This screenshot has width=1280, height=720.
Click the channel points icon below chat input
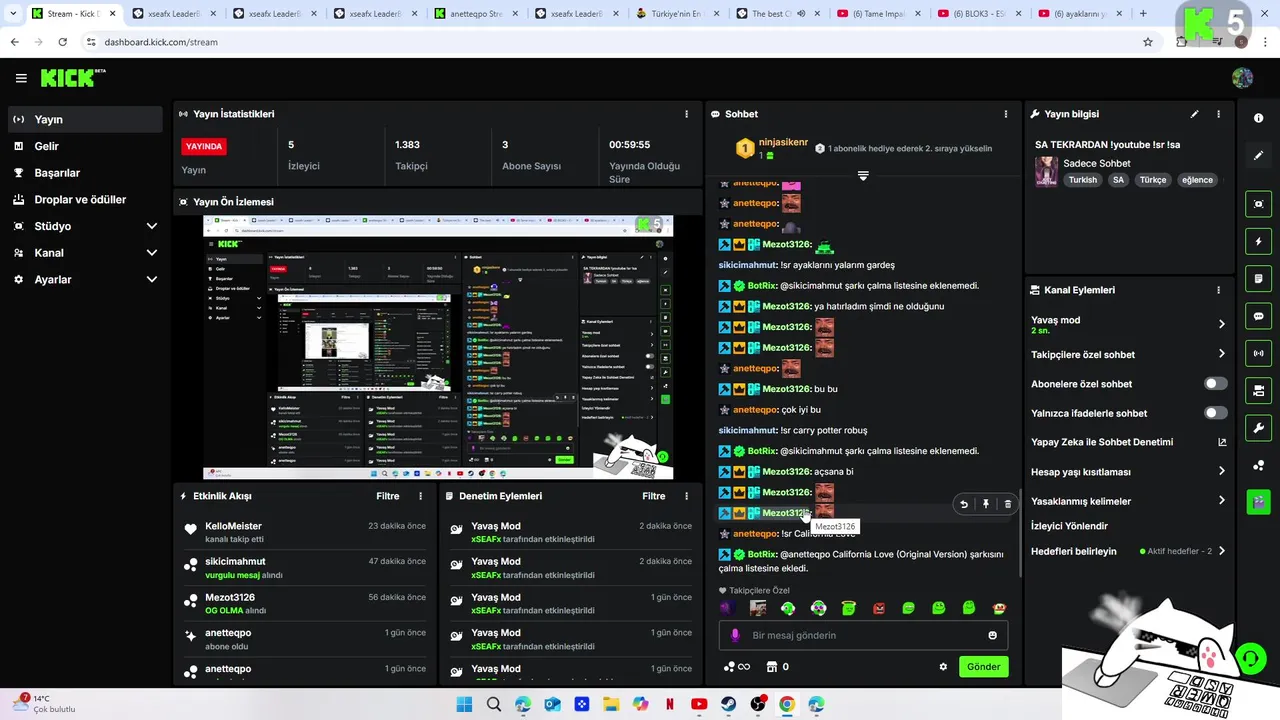click(730, 667)
